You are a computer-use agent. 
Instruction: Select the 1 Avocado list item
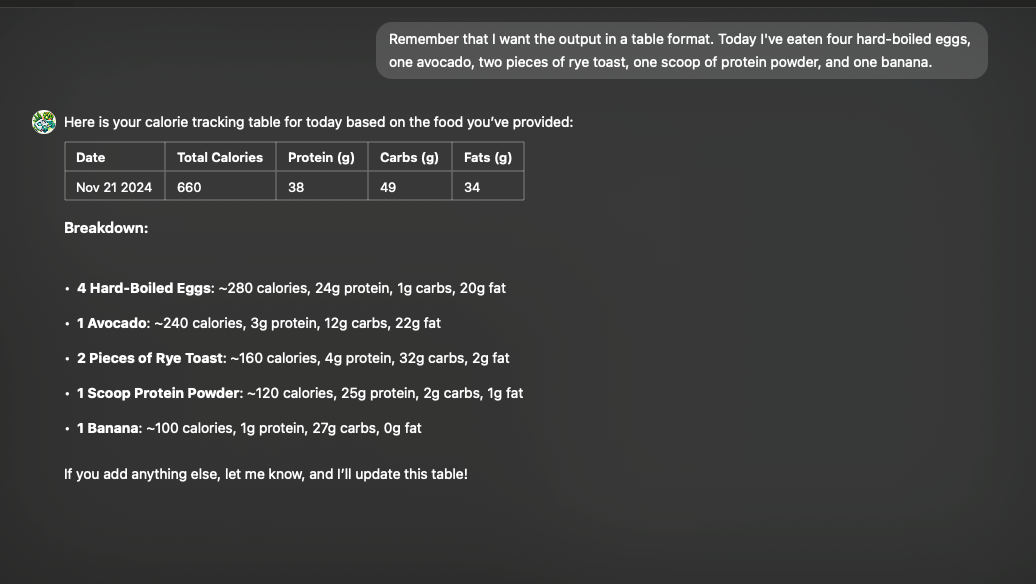(x=259, y=323)
